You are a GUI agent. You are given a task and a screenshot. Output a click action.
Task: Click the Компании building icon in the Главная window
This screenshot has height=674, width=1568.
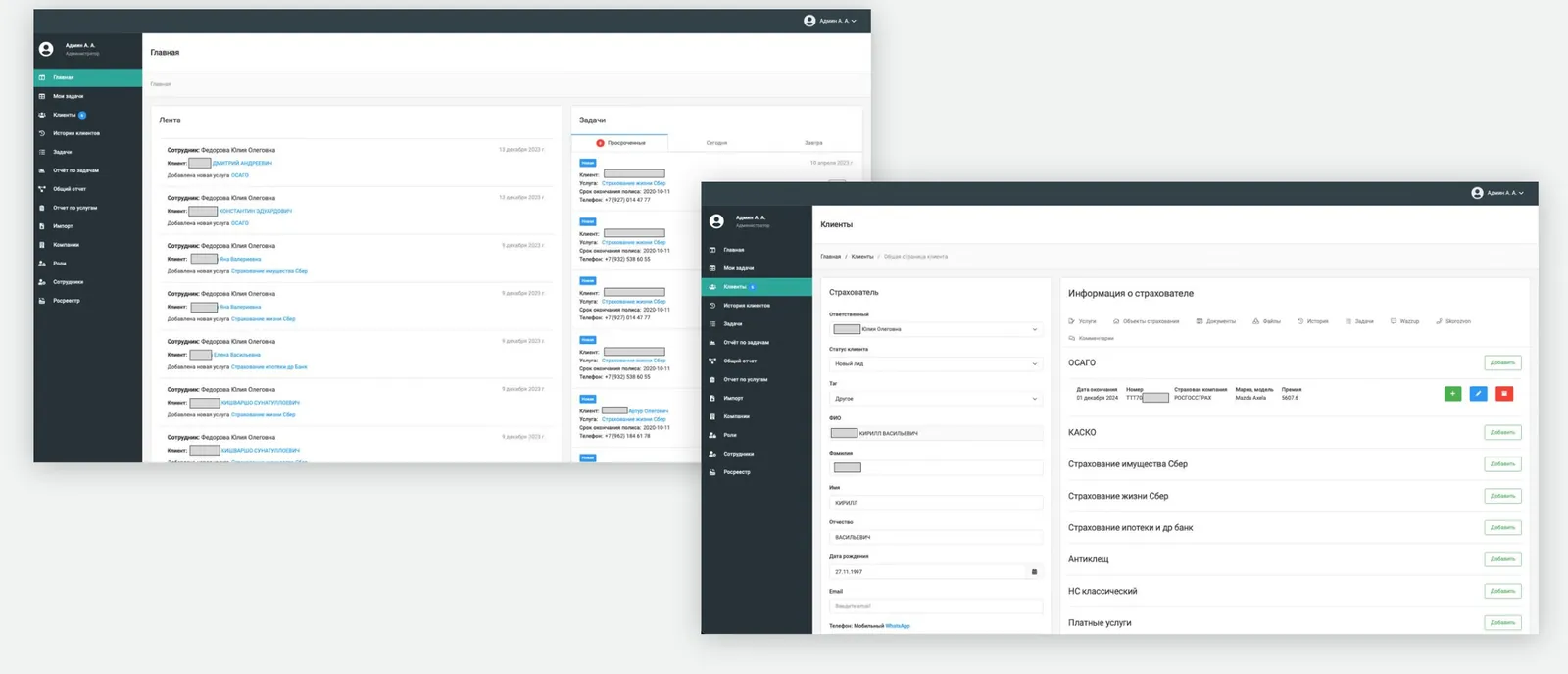pyautogui.click(x=41, y=245)
